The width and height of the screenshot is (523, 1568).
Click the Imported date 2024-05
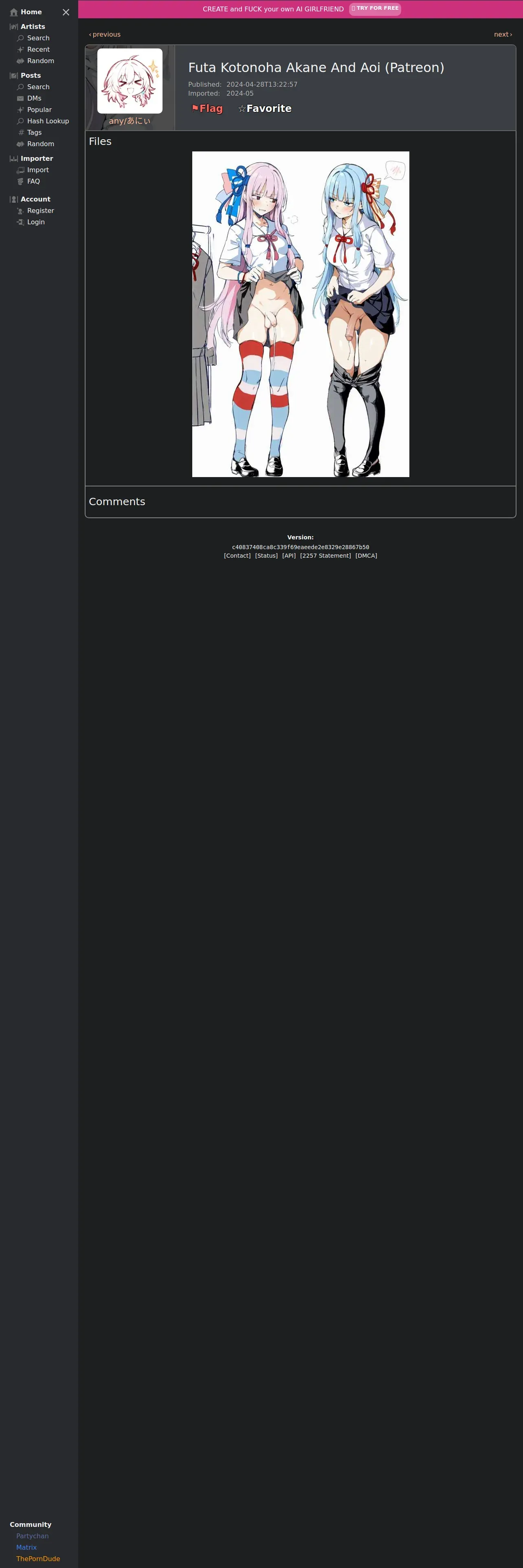(x=240, y=94)
